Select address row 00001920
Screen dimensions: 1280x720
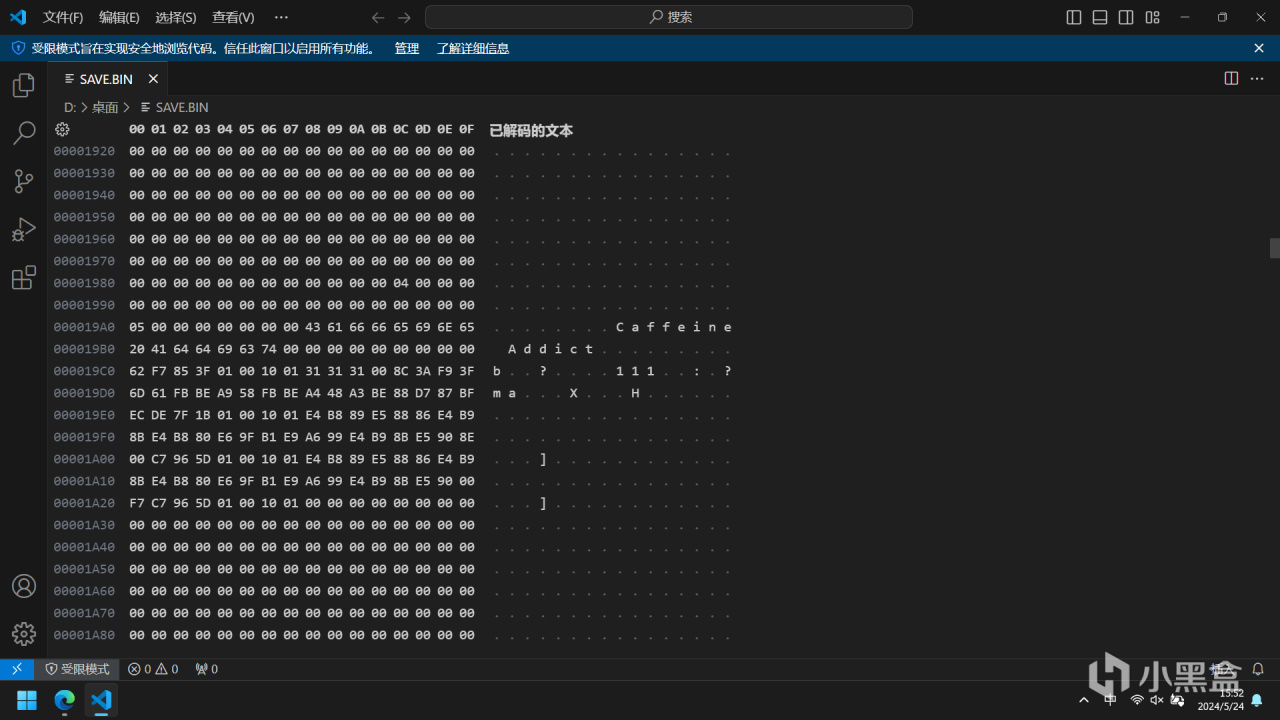coord(84,151)
